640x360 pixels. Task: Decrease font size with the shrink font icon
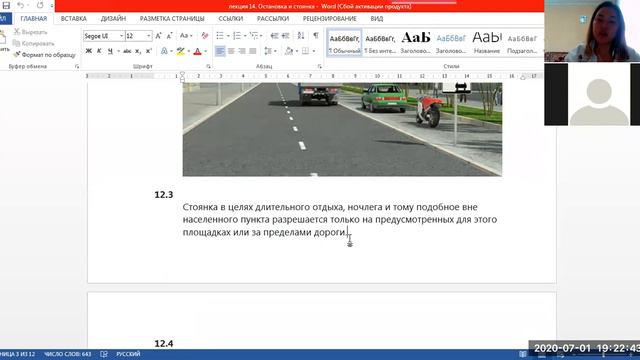point(169,36)
